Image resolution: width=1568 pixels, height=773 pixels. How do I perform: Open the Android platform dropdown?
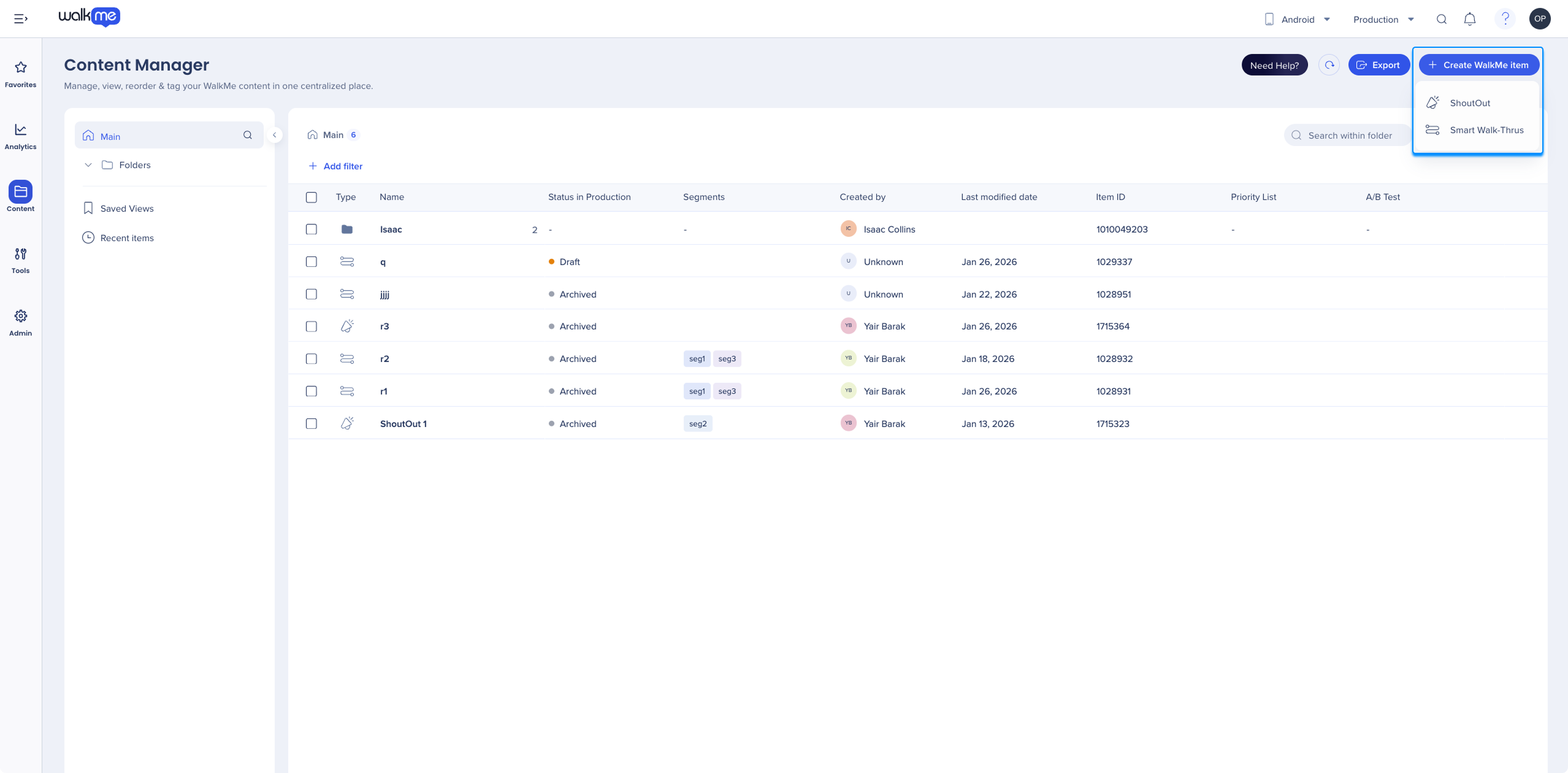1298,19
